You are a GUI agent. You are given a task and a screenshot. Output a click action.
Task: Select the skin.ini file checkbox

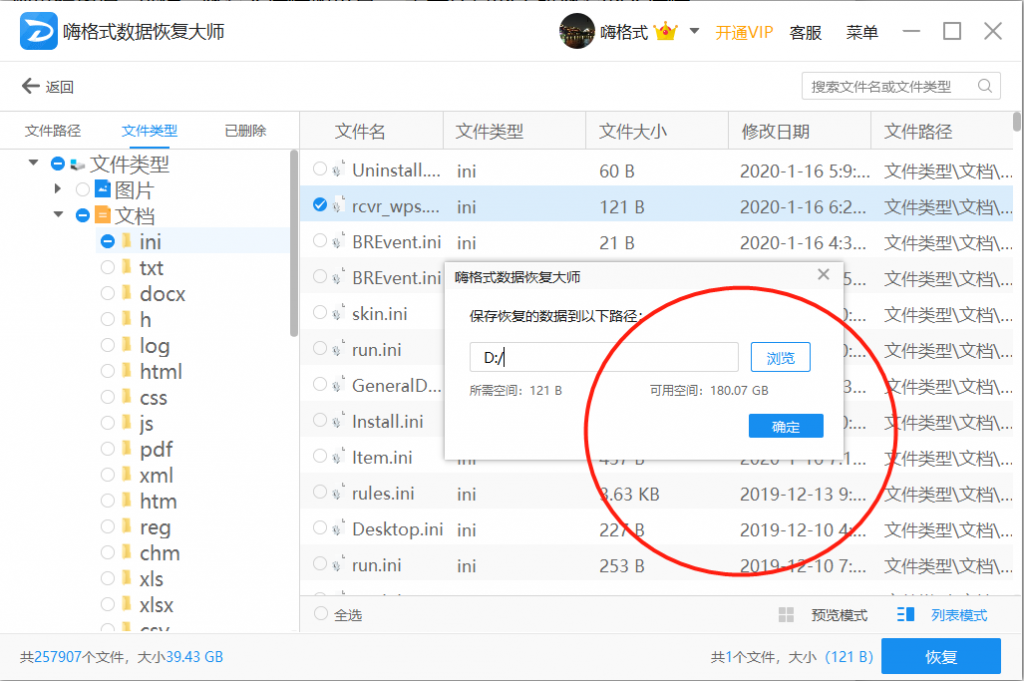tap(319, 313)
